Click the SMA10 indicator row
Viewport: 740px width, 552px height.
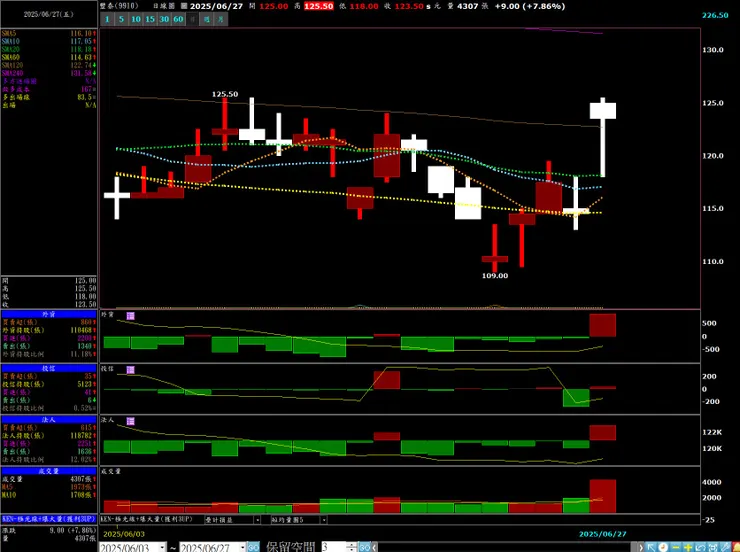pos(49,42)
